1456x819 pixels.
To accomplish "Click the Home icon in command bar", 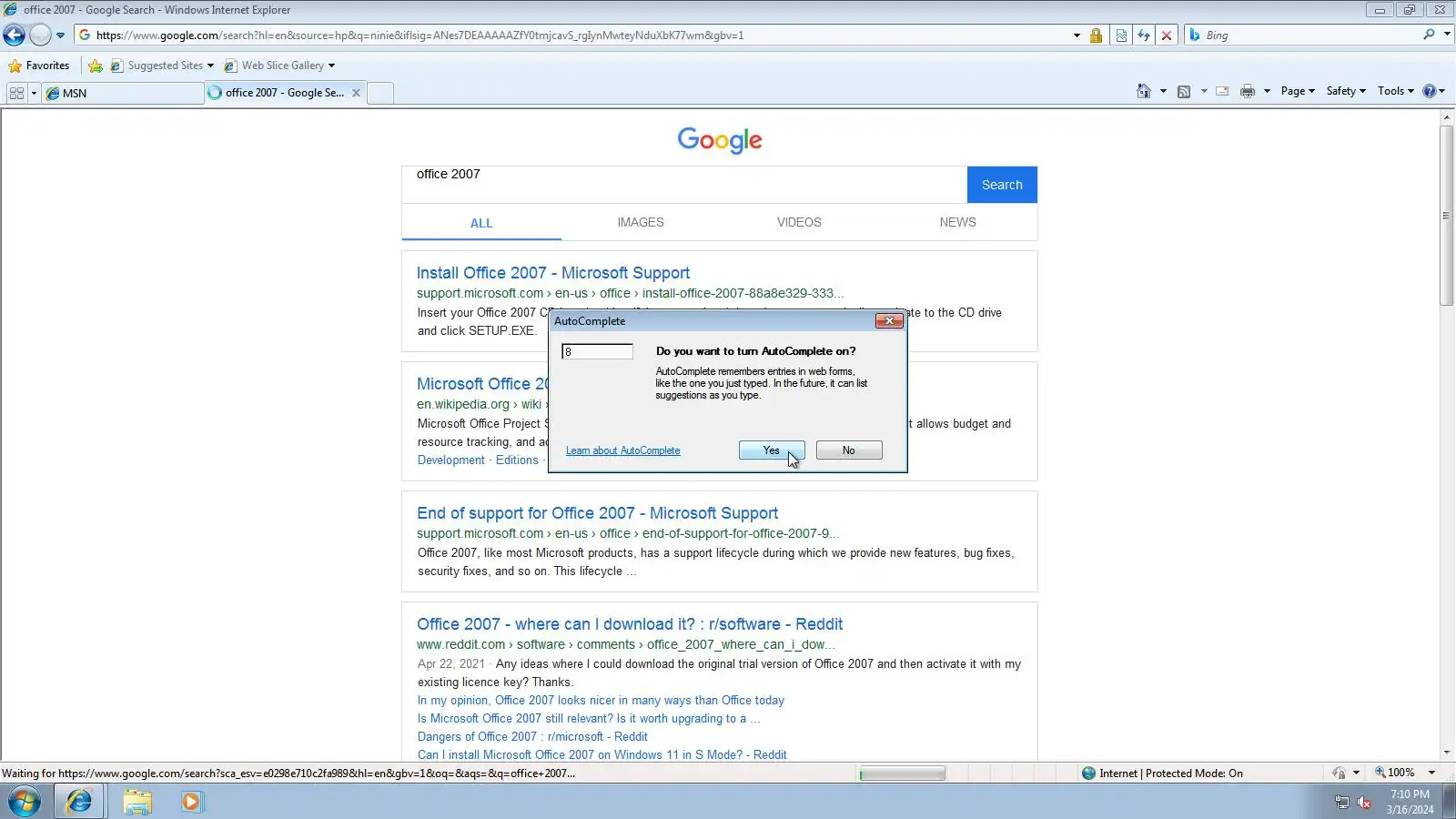I will [x=1144, y=91].
